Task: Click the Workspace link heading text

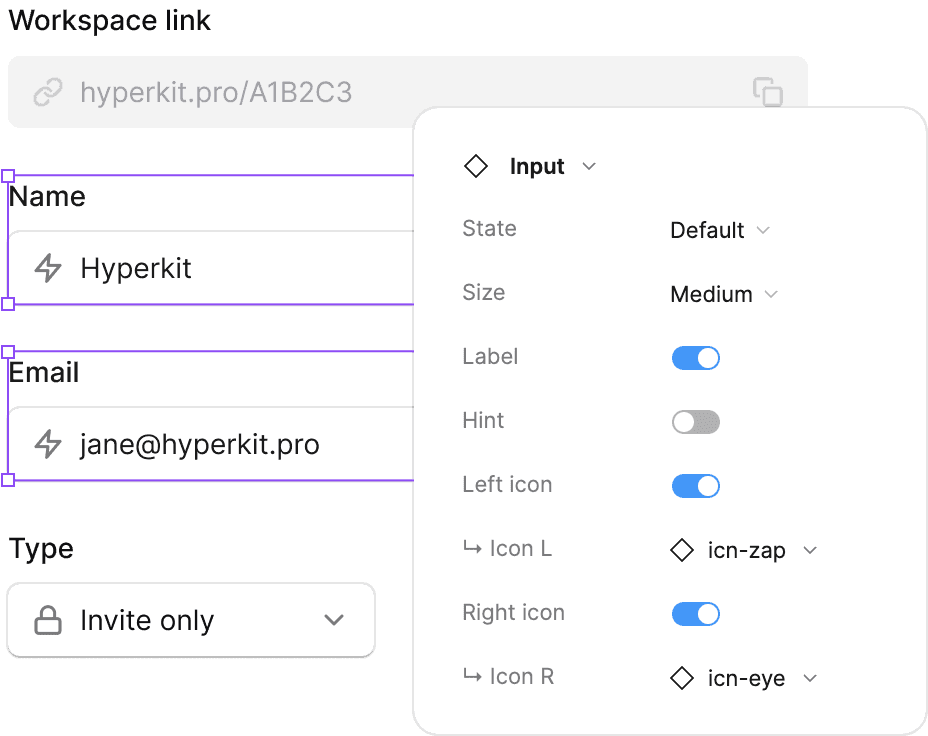Action: 109,21
